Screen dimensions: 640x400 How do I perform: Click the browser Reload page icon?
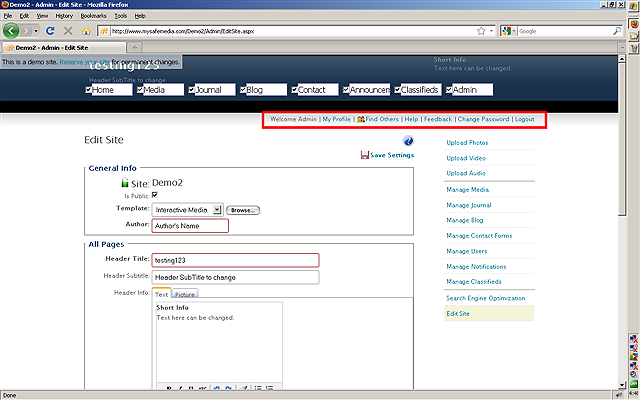pyautogui.click(x=50, y=31)
